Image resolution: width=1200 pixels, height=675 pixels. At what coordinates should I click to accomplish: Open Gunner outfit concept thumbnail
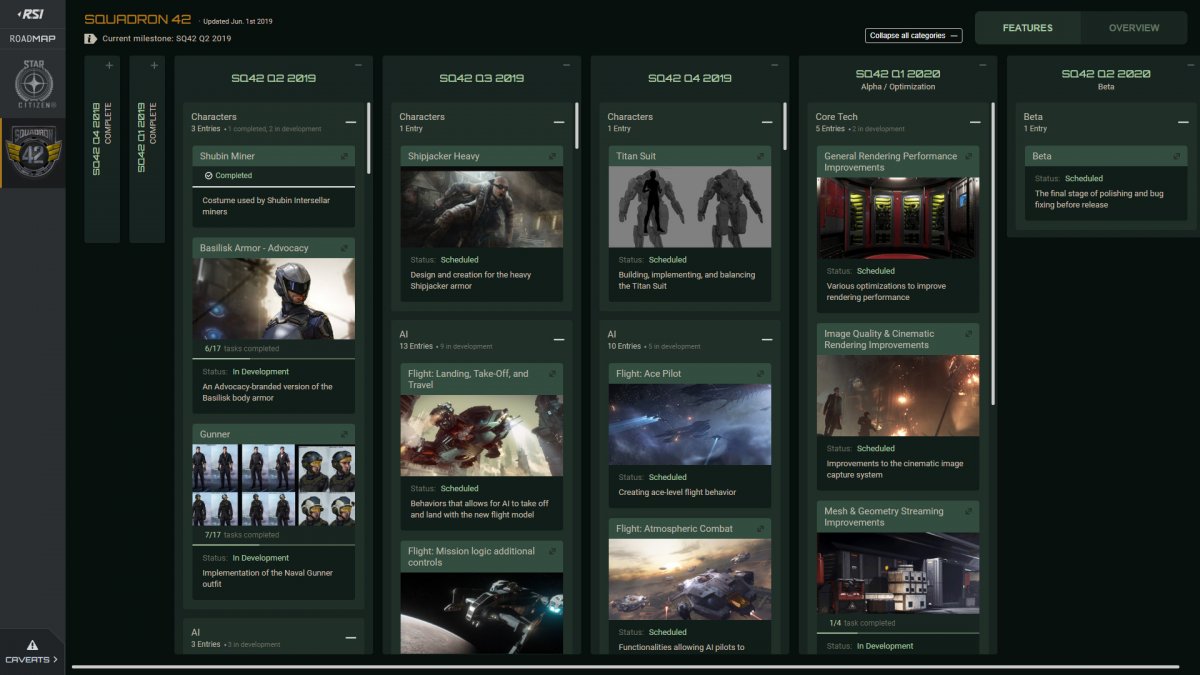coord(273,485)
